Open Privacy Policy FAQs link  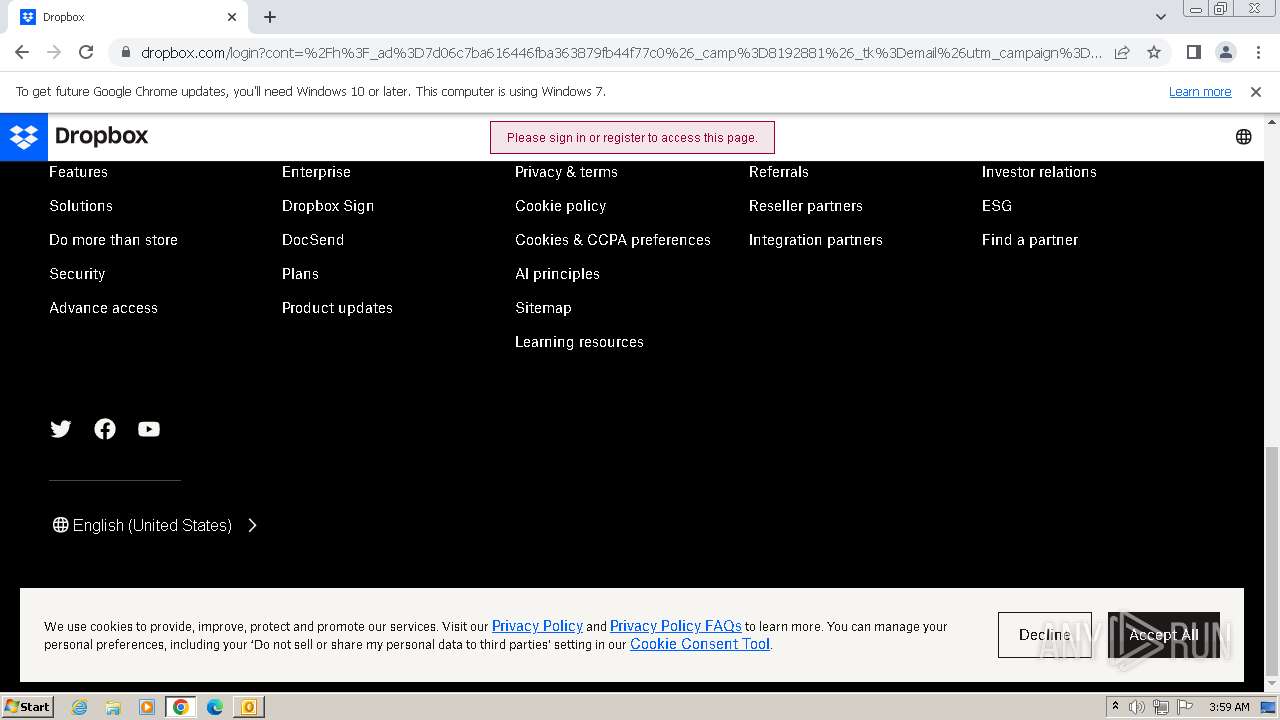tap(676, 626)
